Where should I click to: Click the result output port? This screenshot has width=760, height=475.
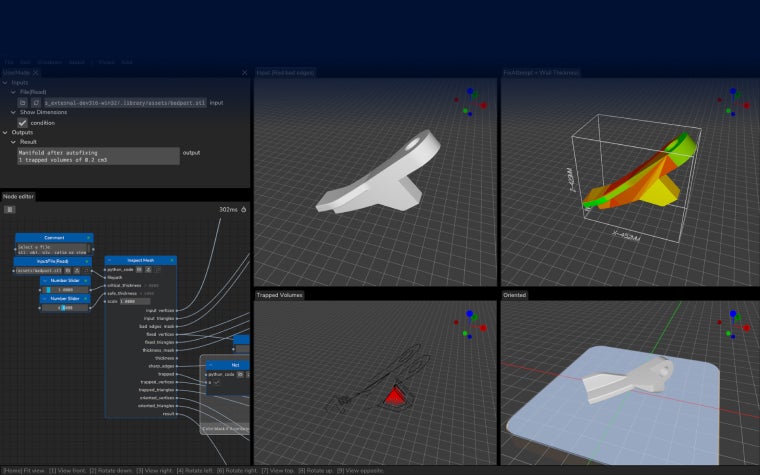[177, 414]
